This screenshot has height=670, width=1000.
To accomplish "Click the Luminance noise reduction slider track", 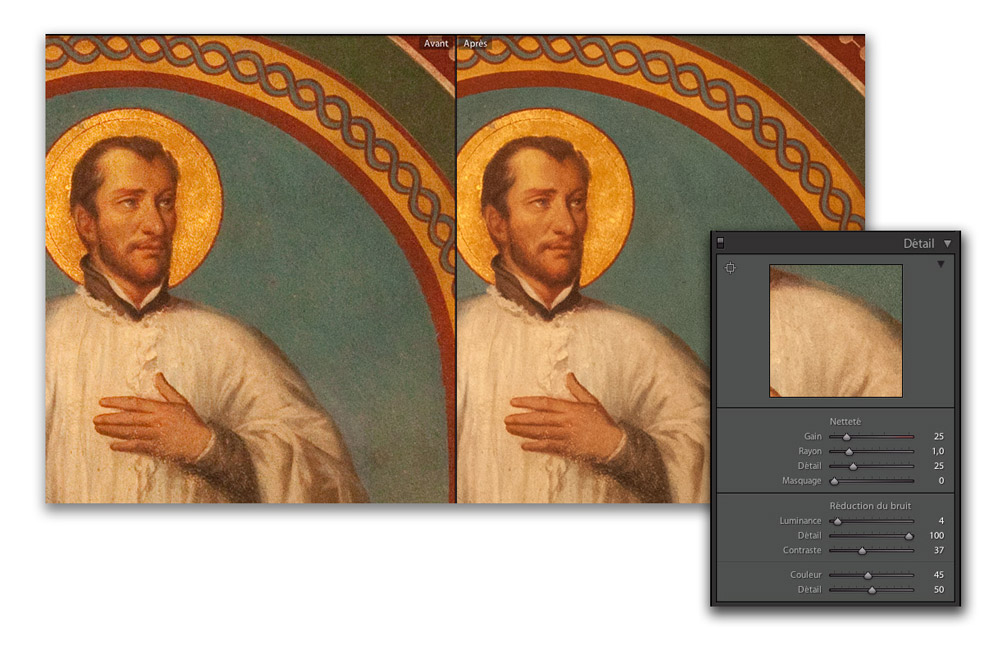I will tap(871, 521).
